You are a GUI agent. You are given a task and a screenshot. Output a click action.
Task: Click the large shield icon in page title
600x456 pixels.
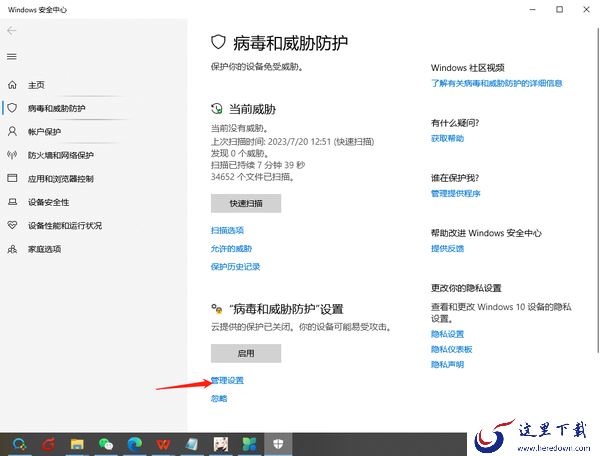click(x=218, y=42)
